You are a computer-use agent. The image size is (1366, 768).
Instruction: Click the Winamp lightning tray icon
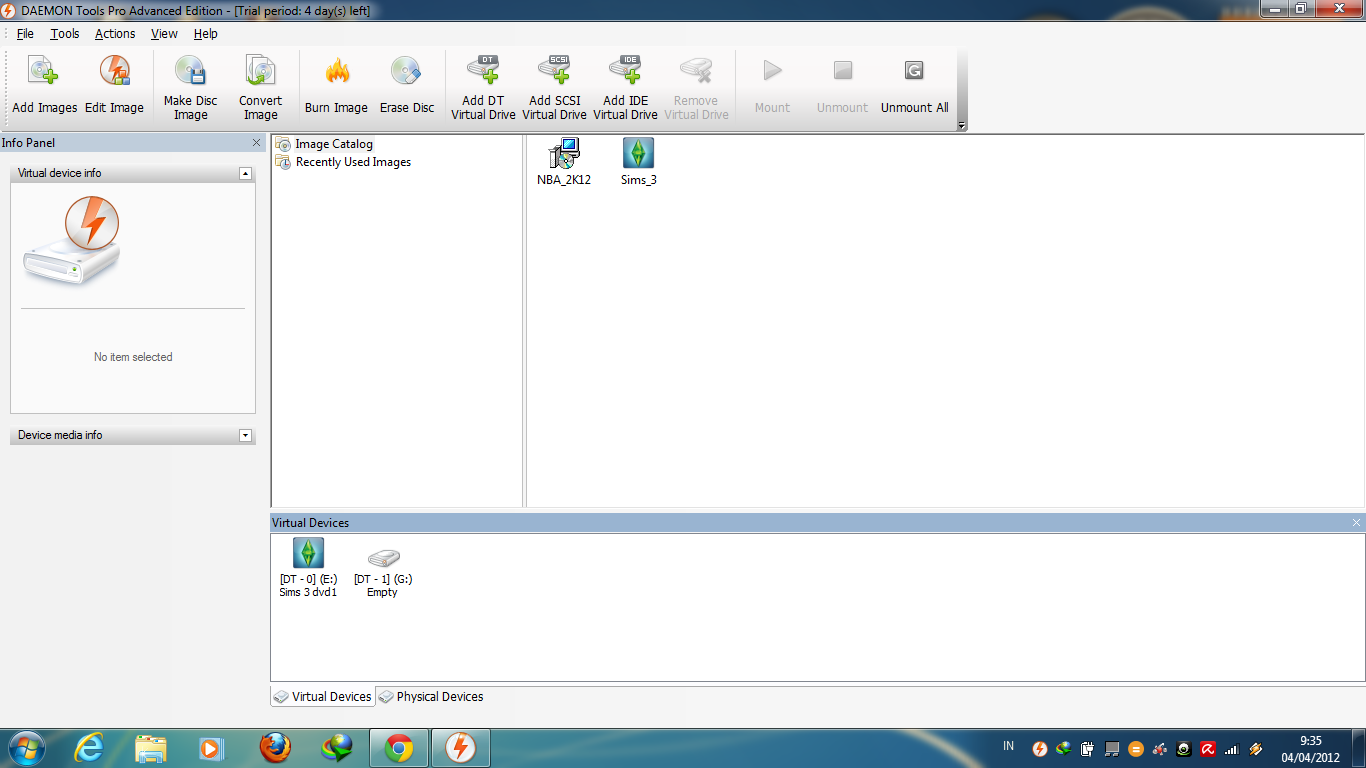coord(1256,749)
